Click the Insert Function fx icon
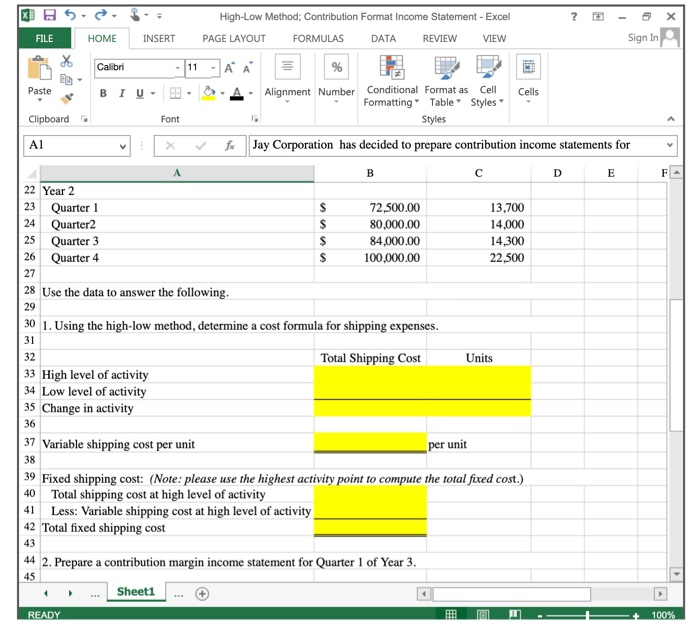The image size is (700, 625). (229, 146)
